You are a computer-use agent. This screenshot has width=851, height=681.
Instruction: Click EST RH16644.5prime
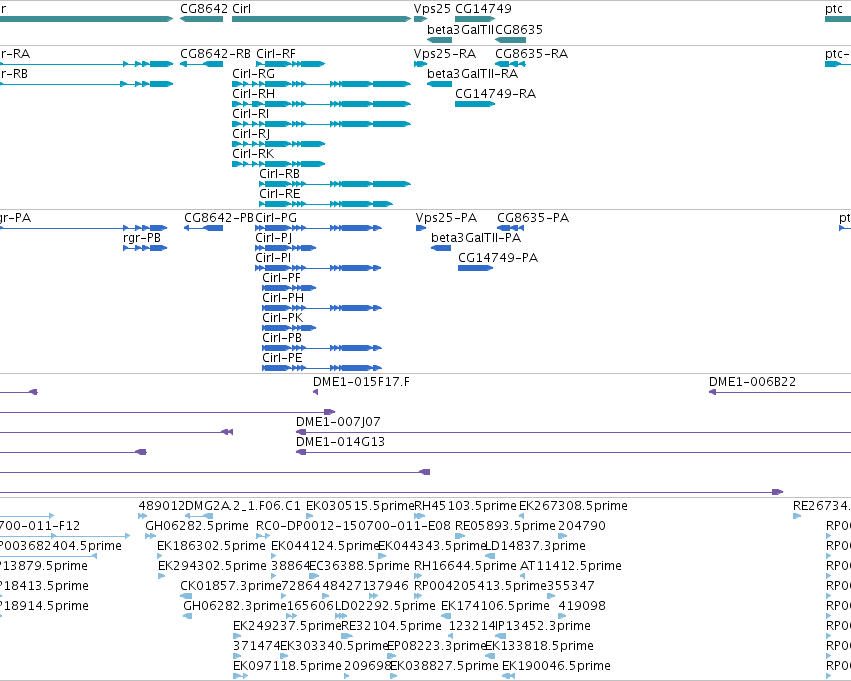tap(418, 576)
